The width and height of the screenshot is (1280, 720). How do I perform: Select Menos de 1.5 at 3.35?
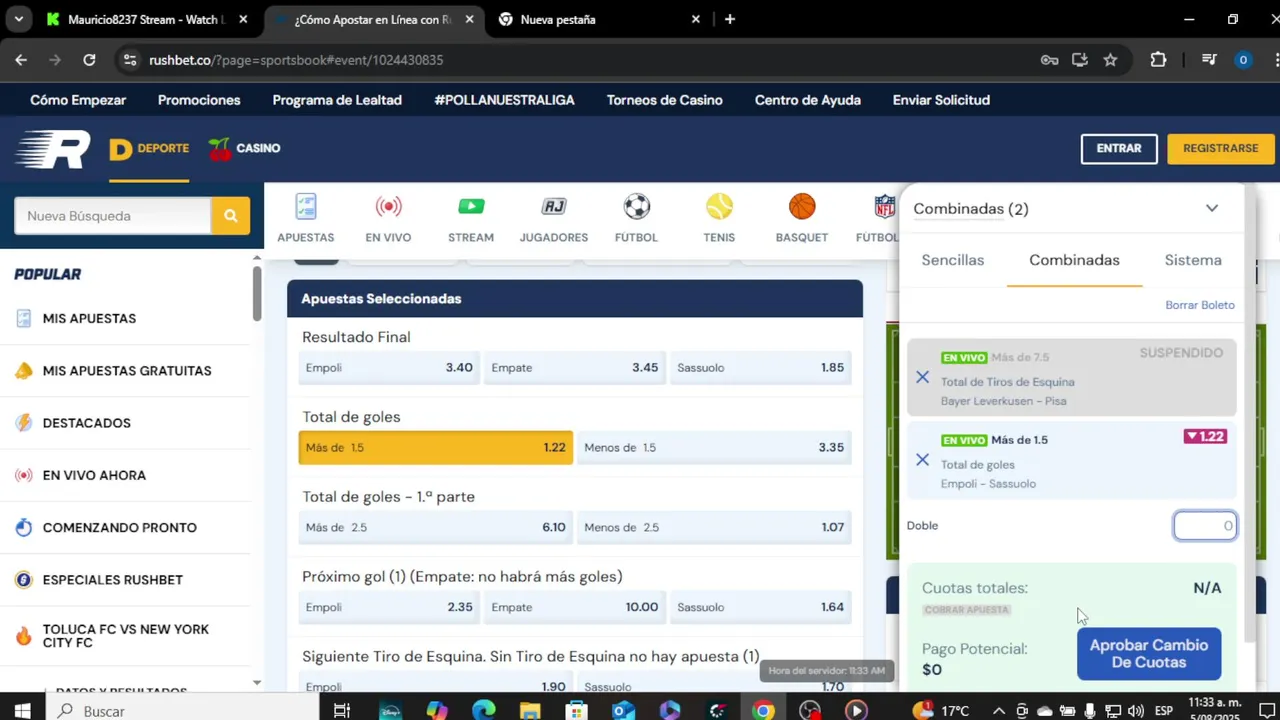tap(714, 448)
